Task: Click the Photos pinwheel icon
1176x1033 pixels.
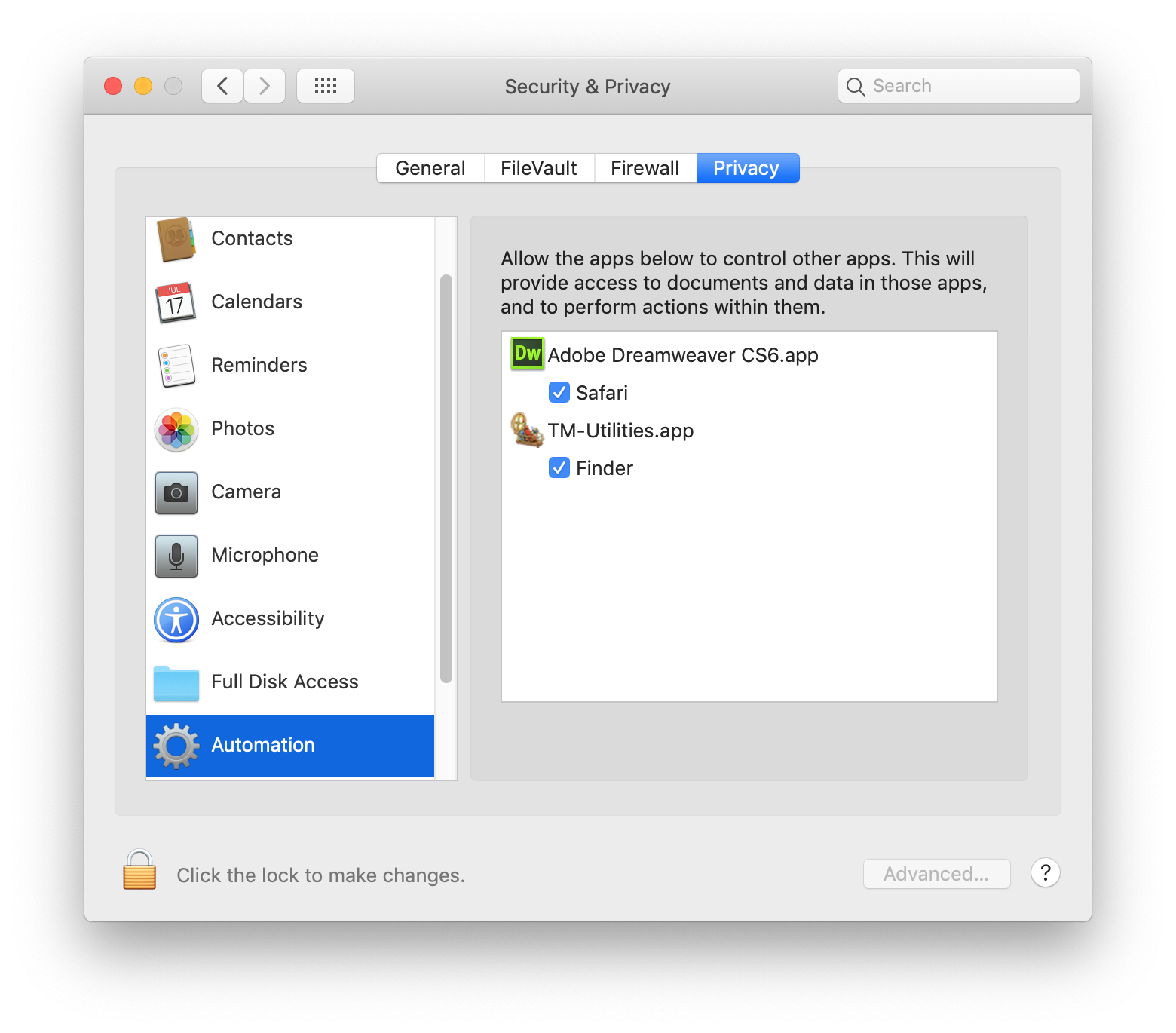Action: [x=176, y=430]
